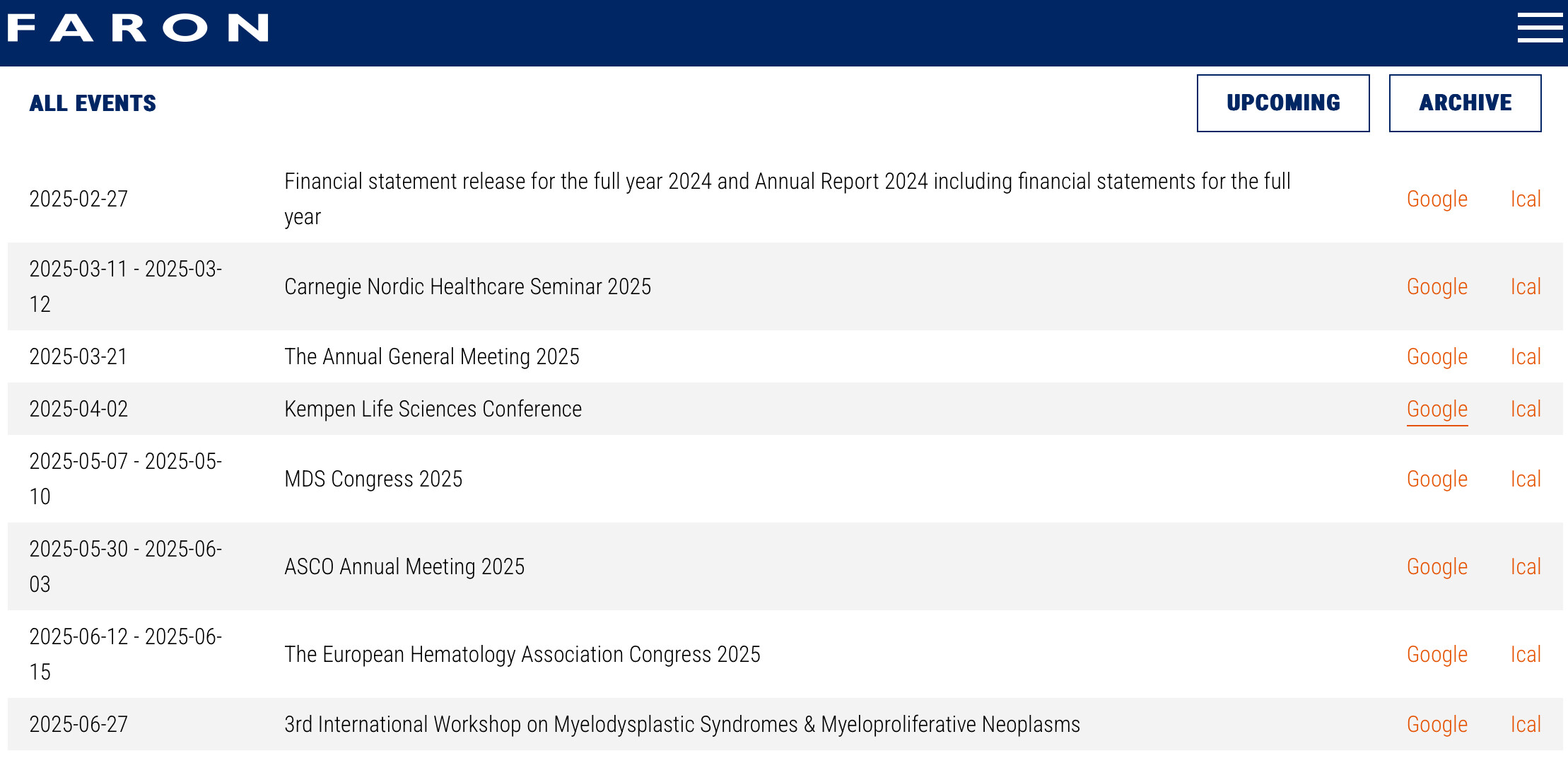Download Ical for Kempen Life Sciences Conference
The height and width of the screenshot is (763, 1568).
point(1526,409)
